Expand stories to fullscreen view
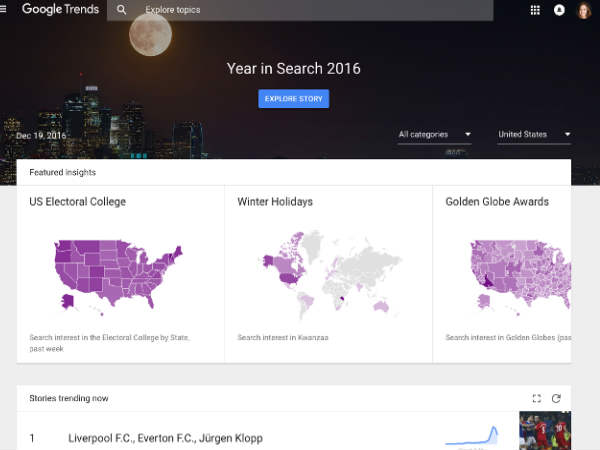The image size is (600, 450). pyautogui.click(x=536, y=398)
